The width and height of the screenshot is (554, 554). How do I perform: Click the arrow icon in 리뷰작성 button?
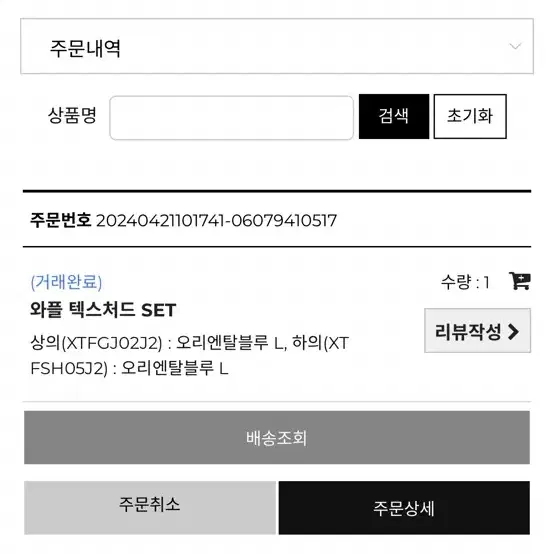[x=513, y=332]
